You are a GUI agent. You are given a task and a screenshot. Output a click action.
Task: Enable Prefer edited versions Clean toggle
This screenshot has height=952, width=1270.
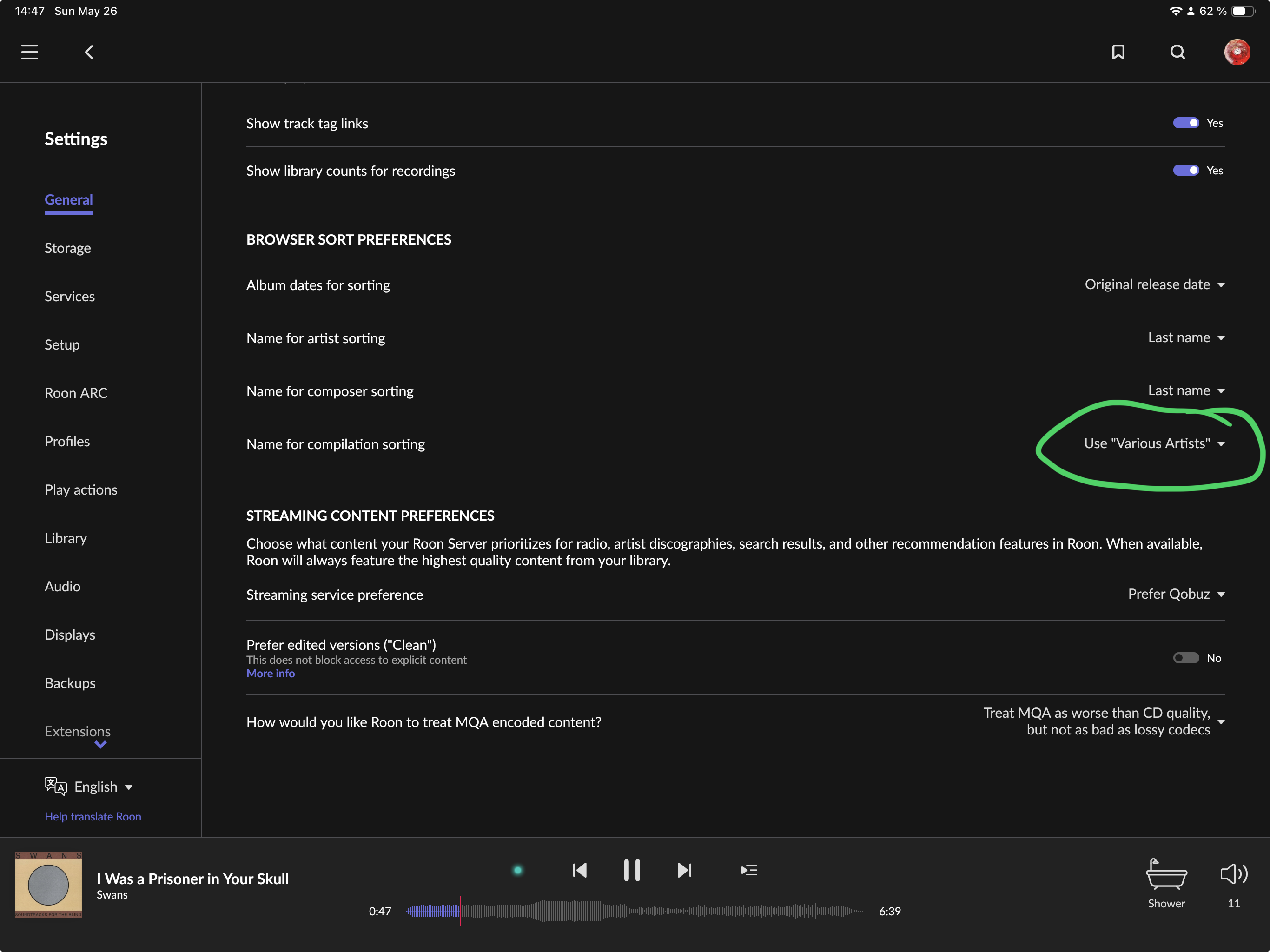coord(1185,658)
